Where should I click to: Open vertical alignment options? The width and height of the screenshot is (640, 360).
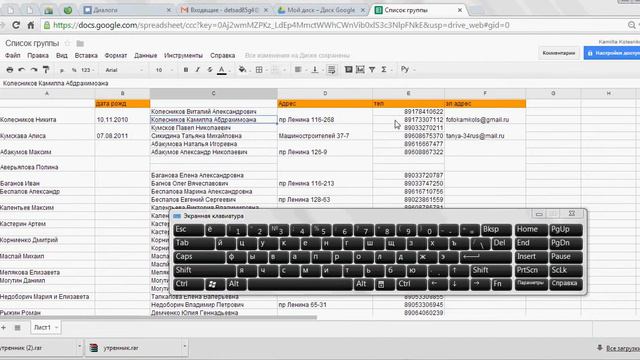316,70
